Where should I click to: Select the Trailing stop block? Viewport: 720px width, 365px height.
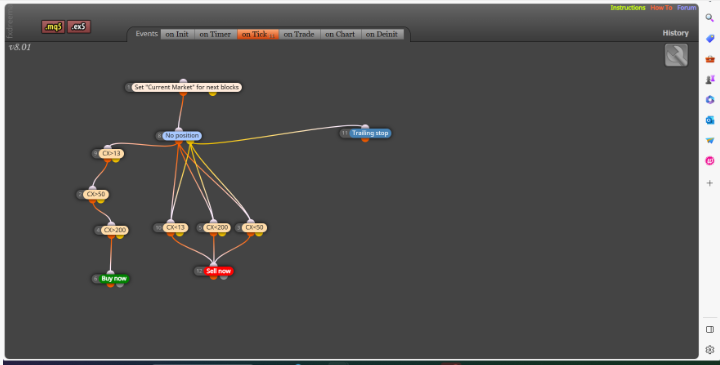point(370,133)
